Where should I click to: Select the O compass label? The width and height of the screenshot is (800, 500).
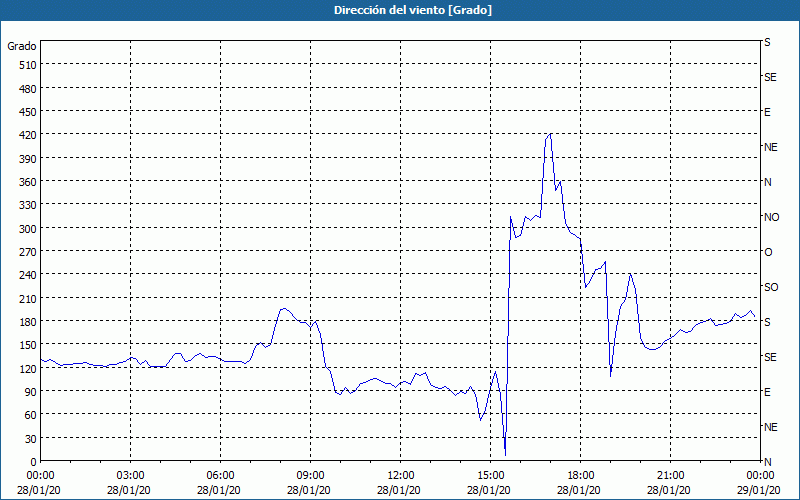click(768, 252)
